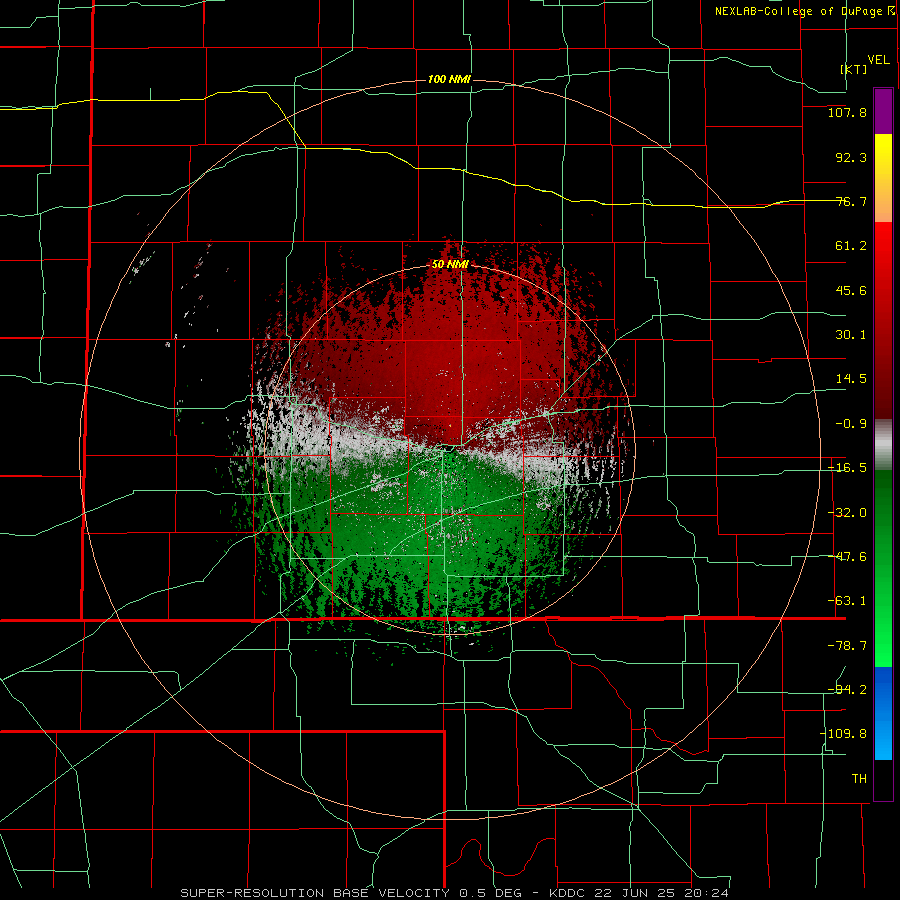Click the [KT] units label
900x900 pixels.
tap(854, 69)
